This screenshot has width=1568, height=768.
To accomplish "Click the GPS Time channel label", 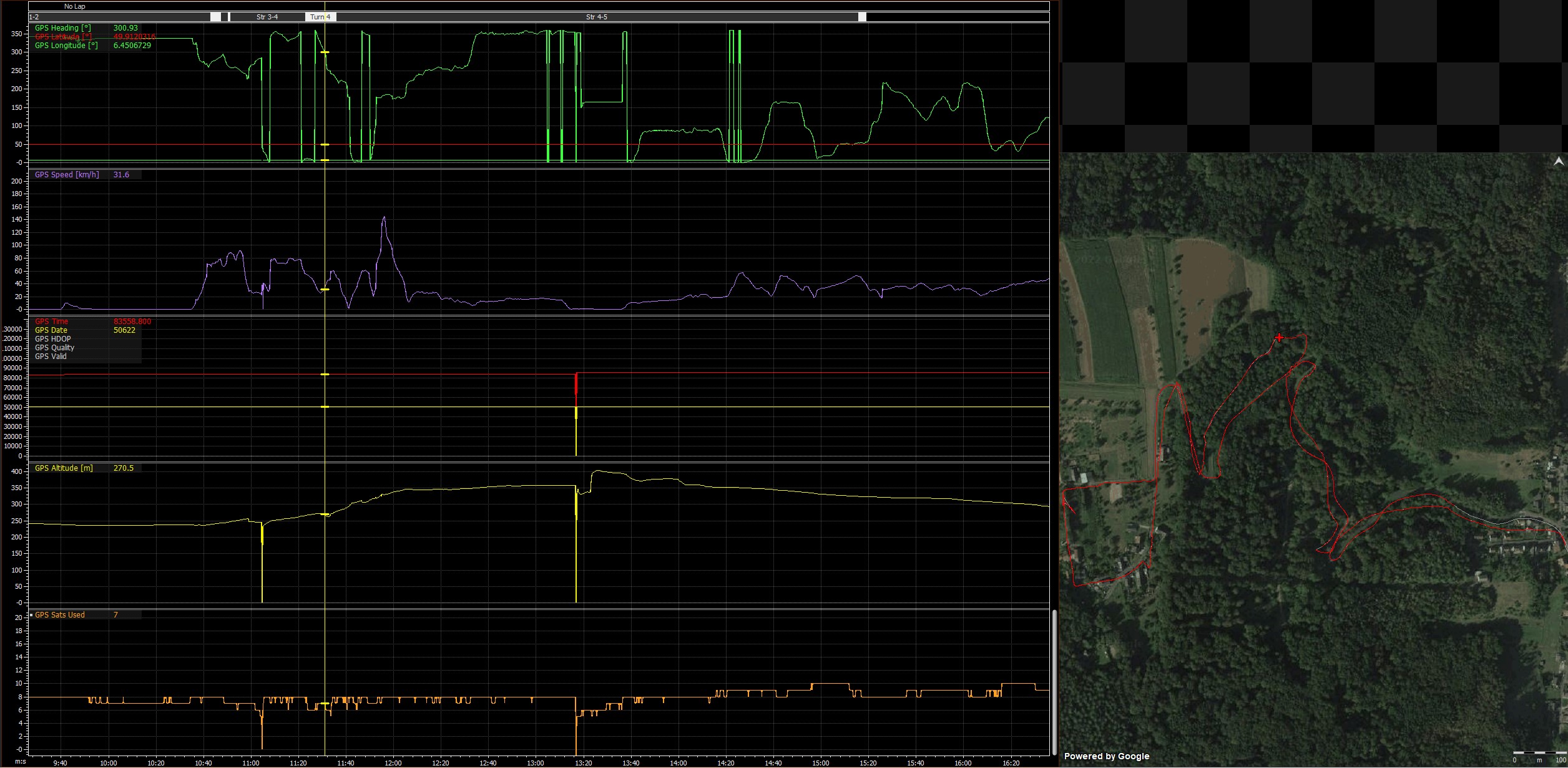I will (52, 321).
